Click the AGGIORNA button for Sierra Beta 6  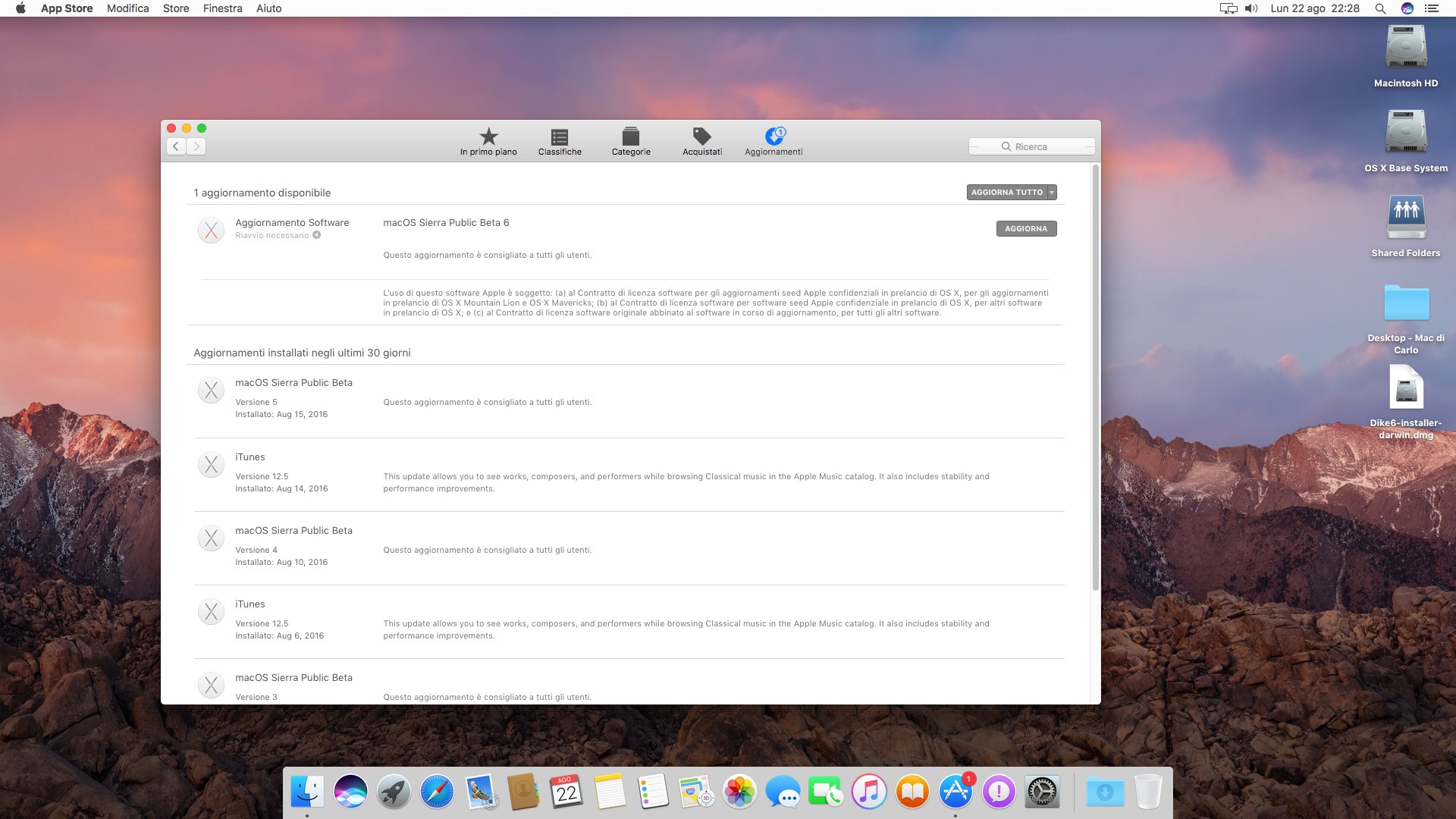pyautogui.click(x=1025, y=228)
